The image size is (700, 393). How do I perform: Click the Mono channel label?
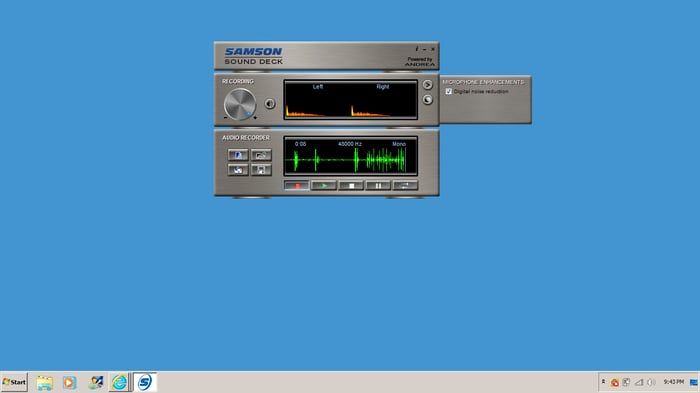[x=399, y=144]
